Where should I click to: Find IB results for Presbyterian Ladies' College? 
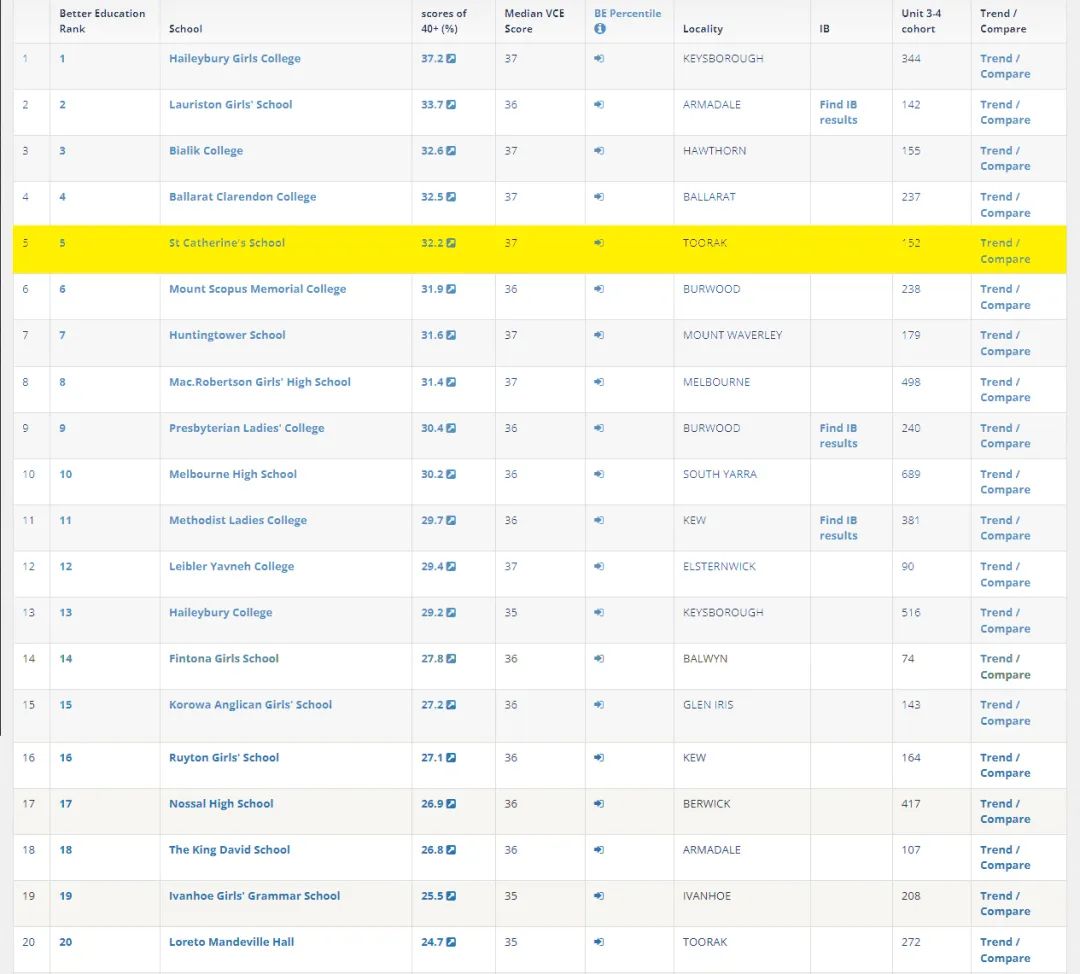click(838, 436)
